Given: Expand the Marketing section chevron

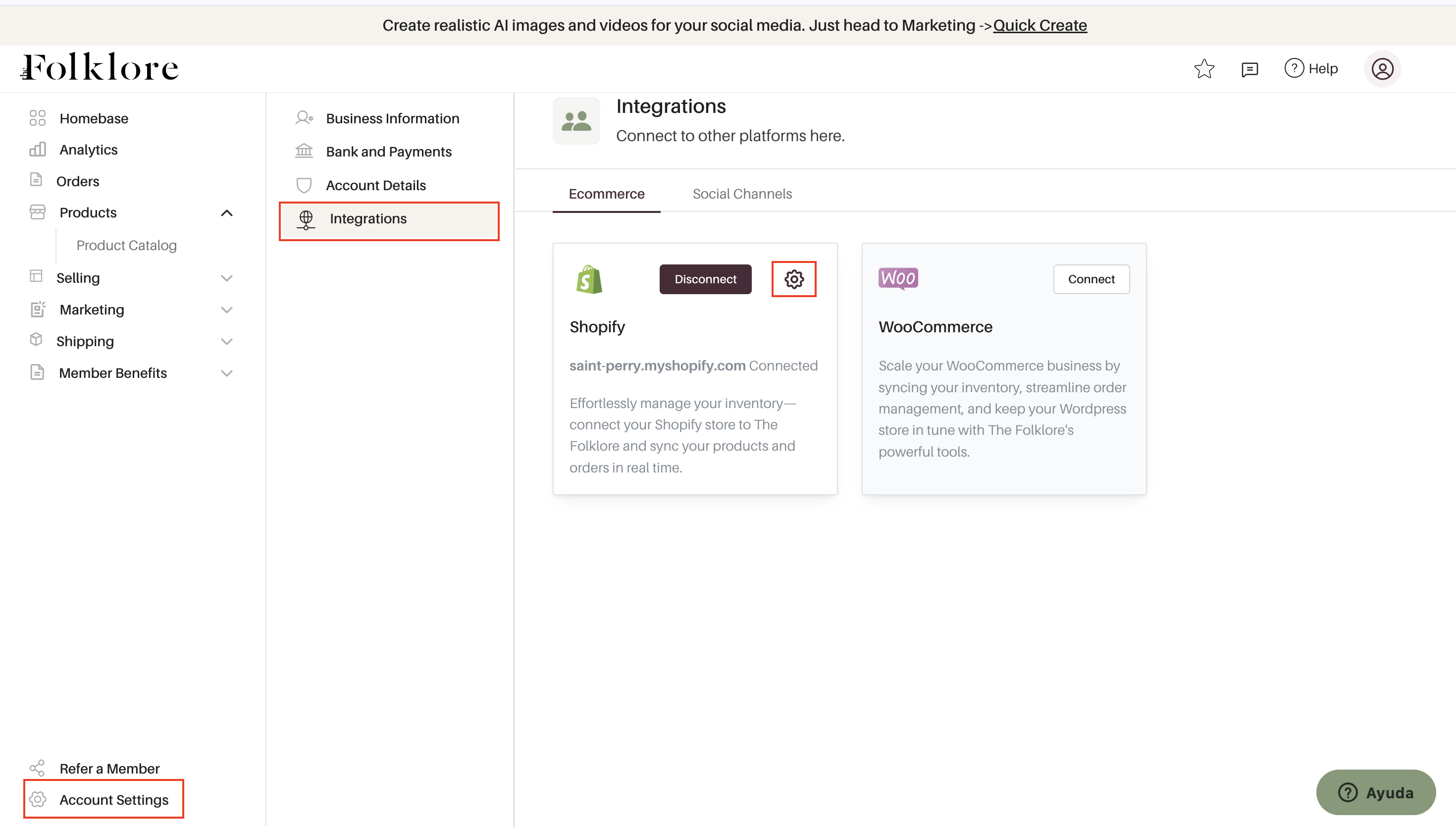Looking at the screenshot, I should click(x=226, y=310).
